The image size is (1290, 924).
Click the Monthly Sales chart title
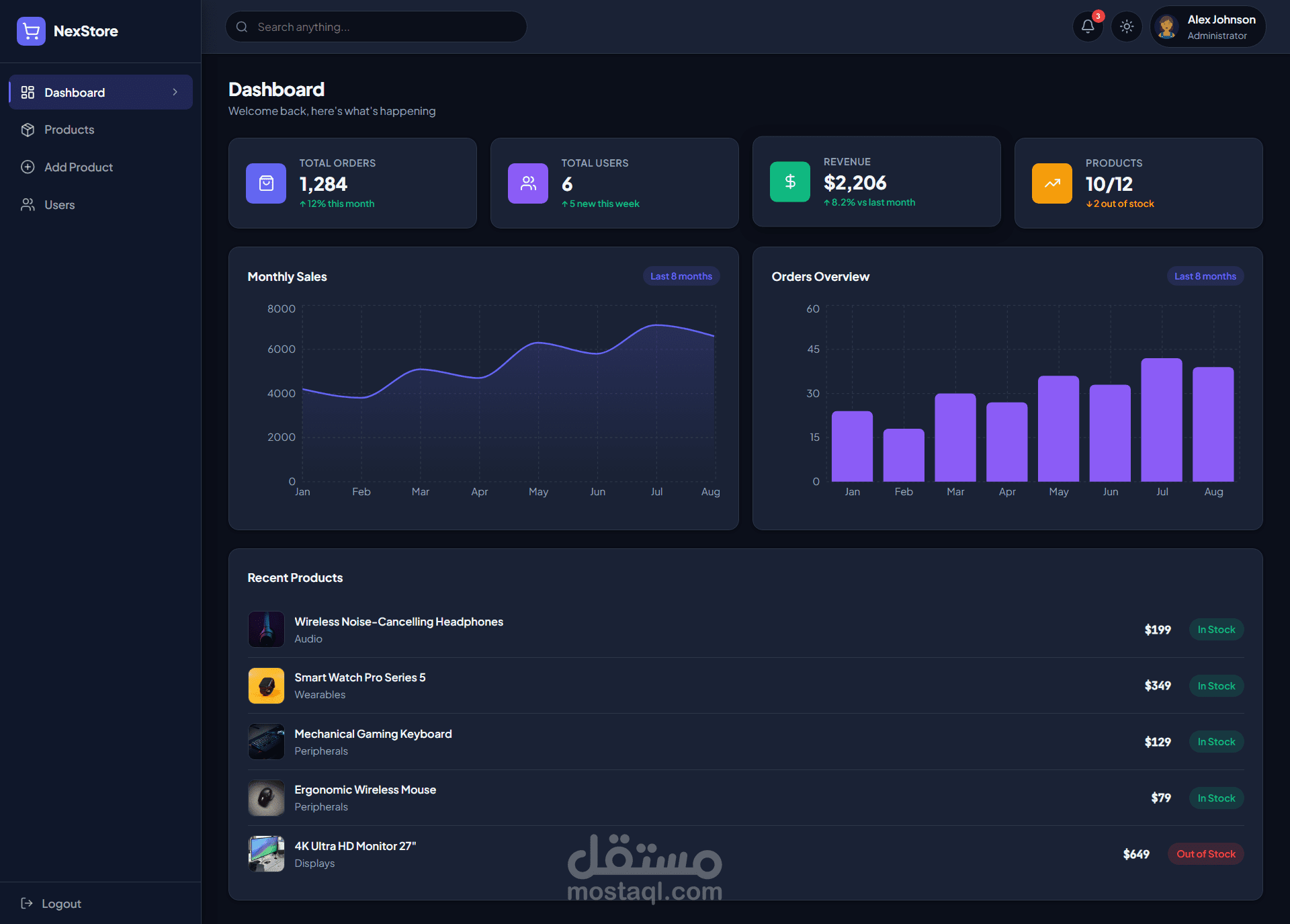pos(287,277)
